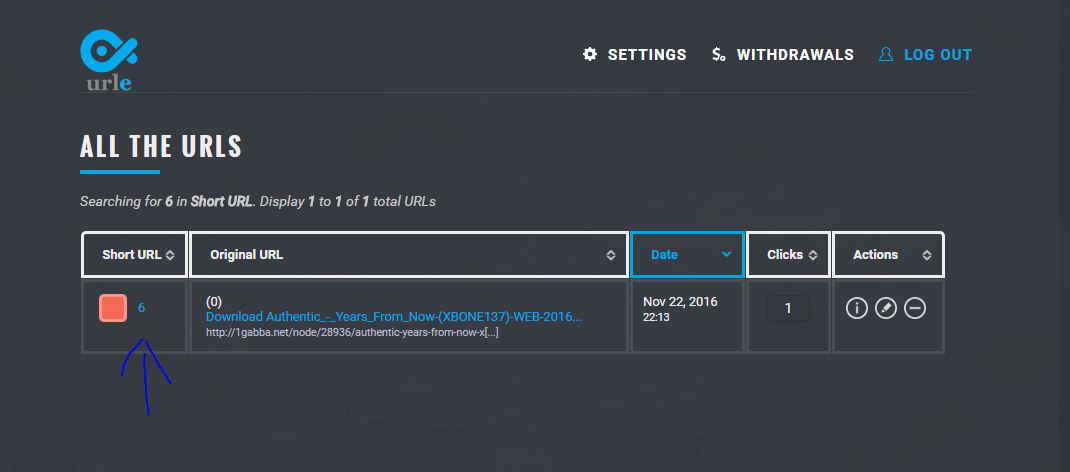Sort by the Original URL column arrows
Screen dimensions: 1070x472
tap(611, 255)
